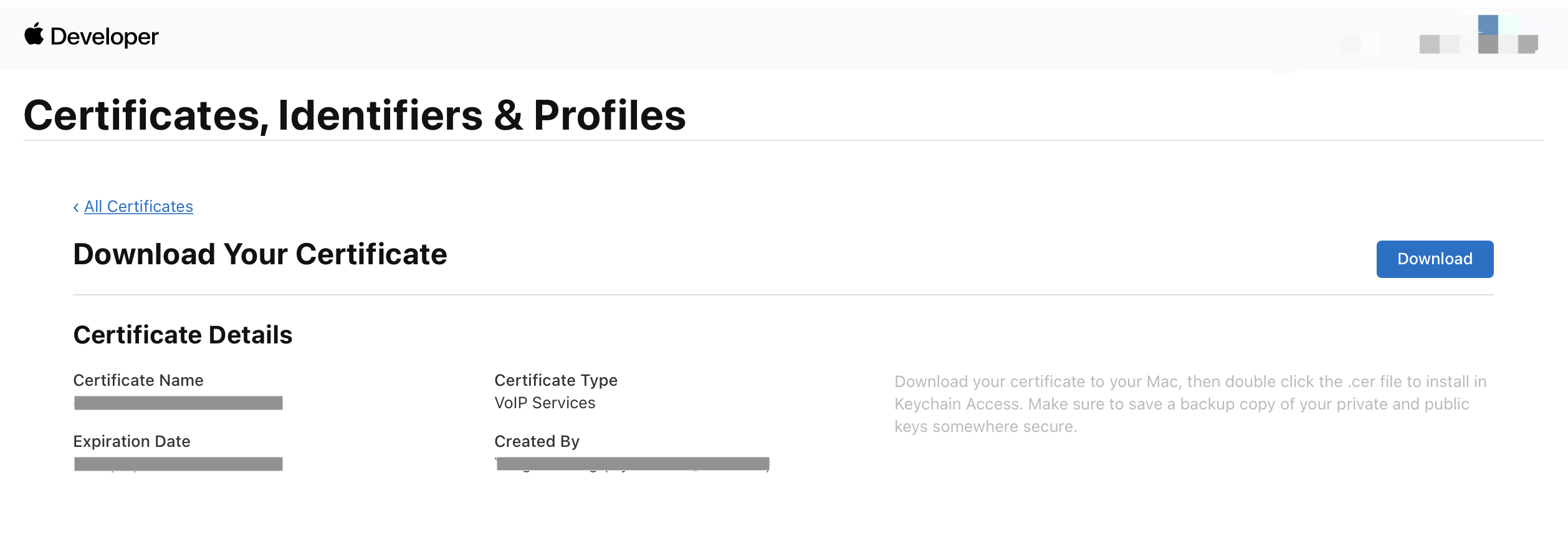Open the All Certificates link
Viewport: 1568px width, 541px height.
point(138,206)
